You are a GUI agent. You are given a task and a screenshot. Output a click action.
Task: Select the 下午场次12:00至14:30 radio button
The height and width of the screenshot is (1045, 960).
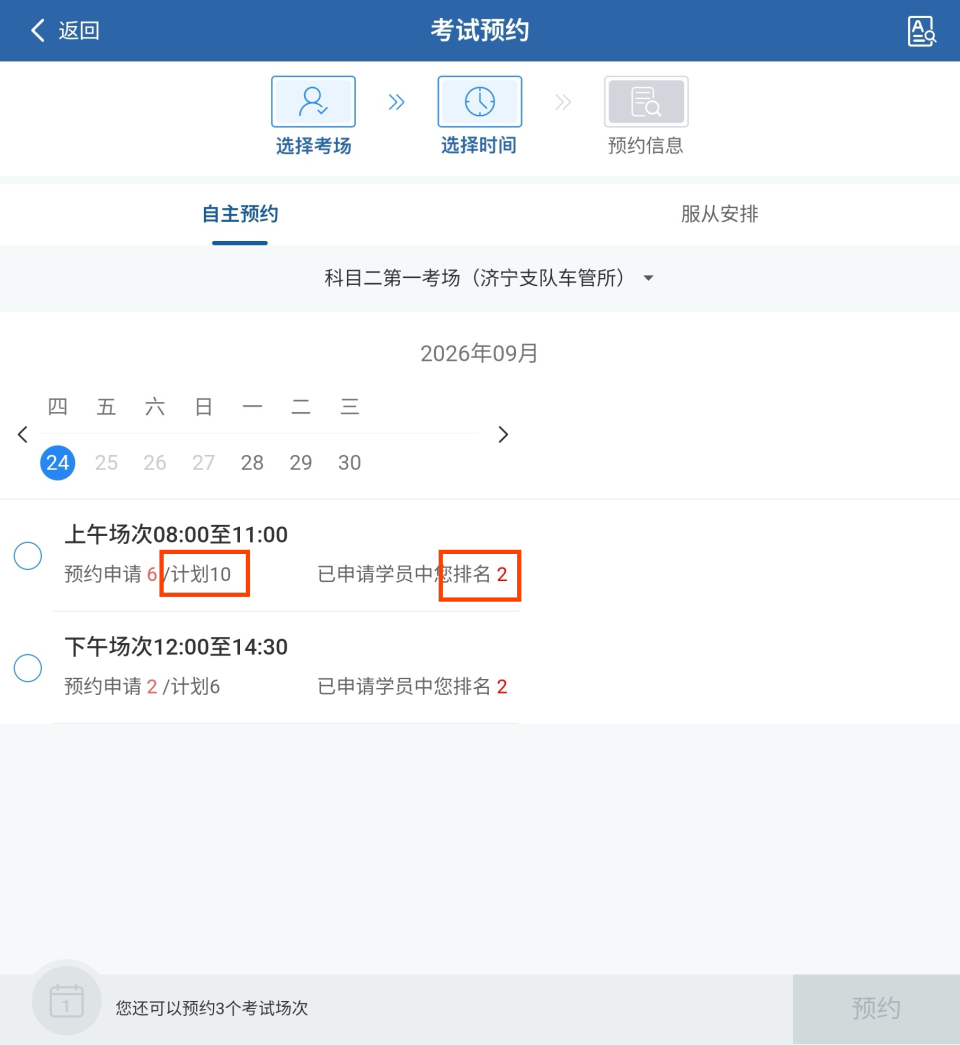(x=28, y=668)
